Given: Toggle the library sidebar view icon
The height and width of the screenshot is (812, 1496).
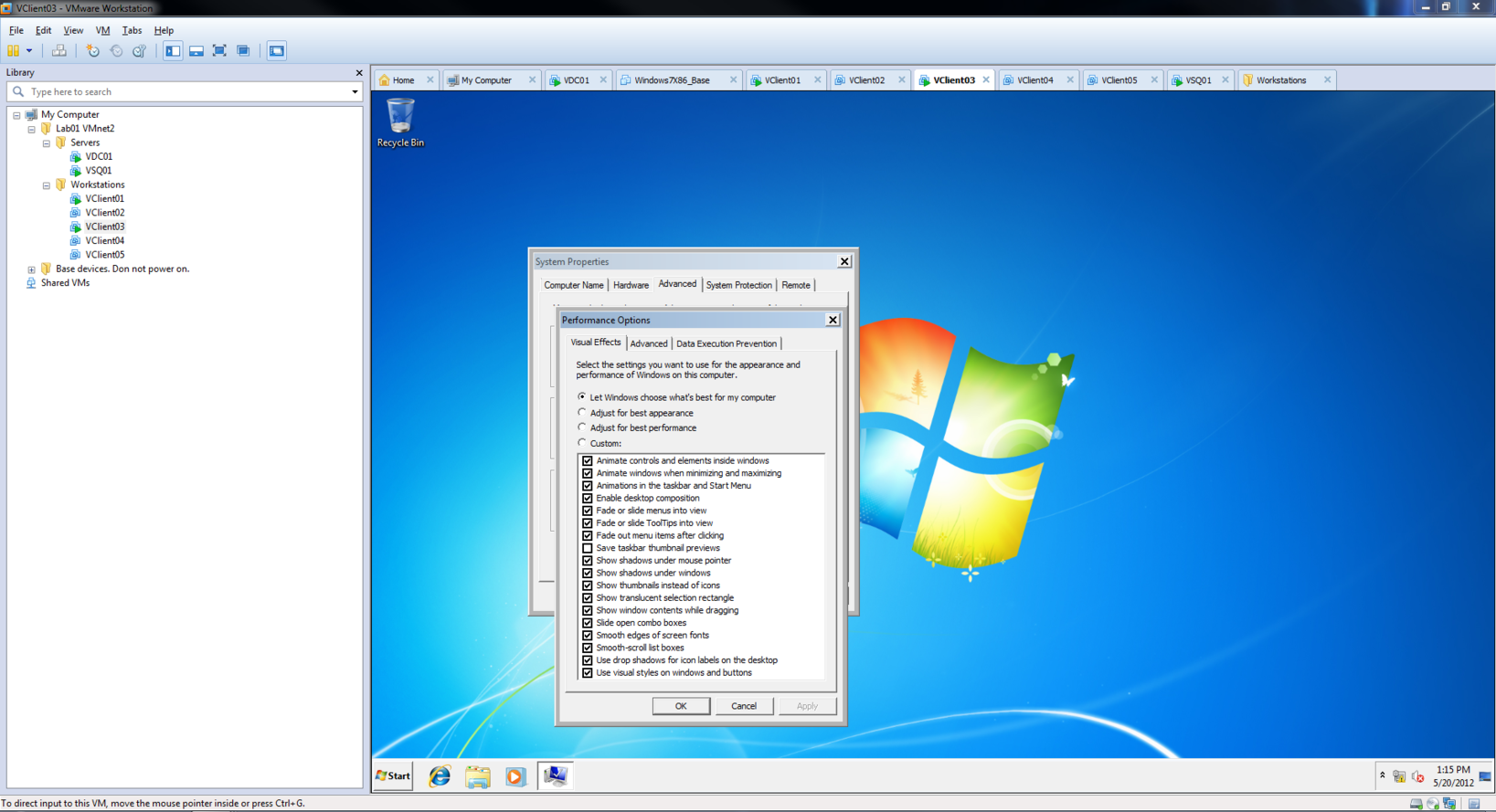Looking at the screenshot, I should pos(173,51).
